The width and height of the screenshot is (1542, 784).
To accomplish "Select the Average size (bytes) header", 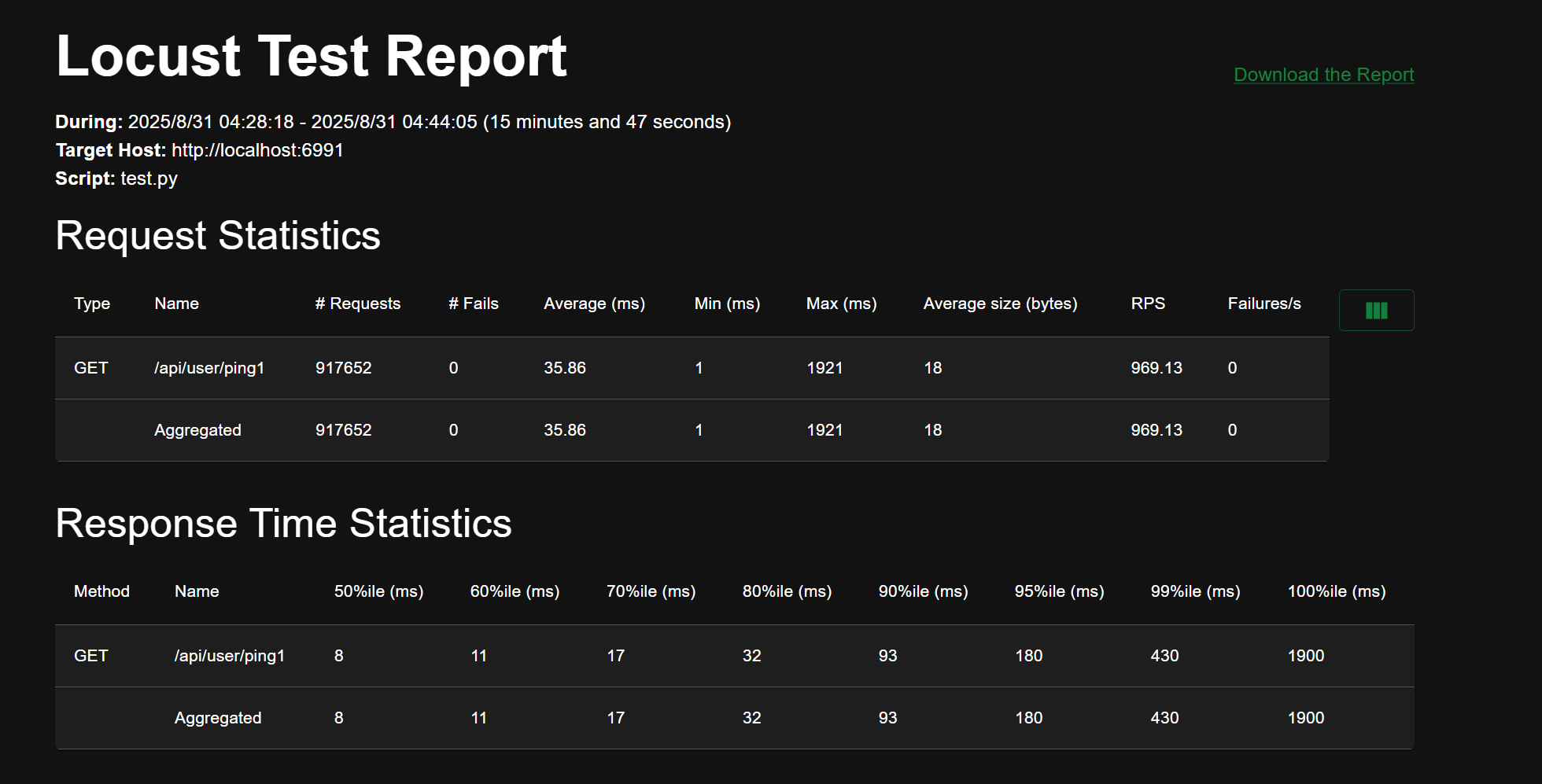I will pyautogui.click(x=1000, y=304).
